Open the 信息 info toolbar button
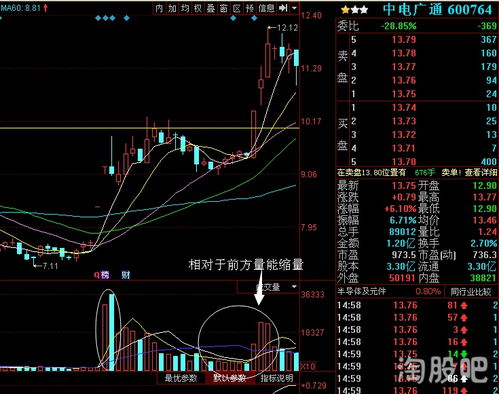The image size is (499, 394). click(267, 8)
